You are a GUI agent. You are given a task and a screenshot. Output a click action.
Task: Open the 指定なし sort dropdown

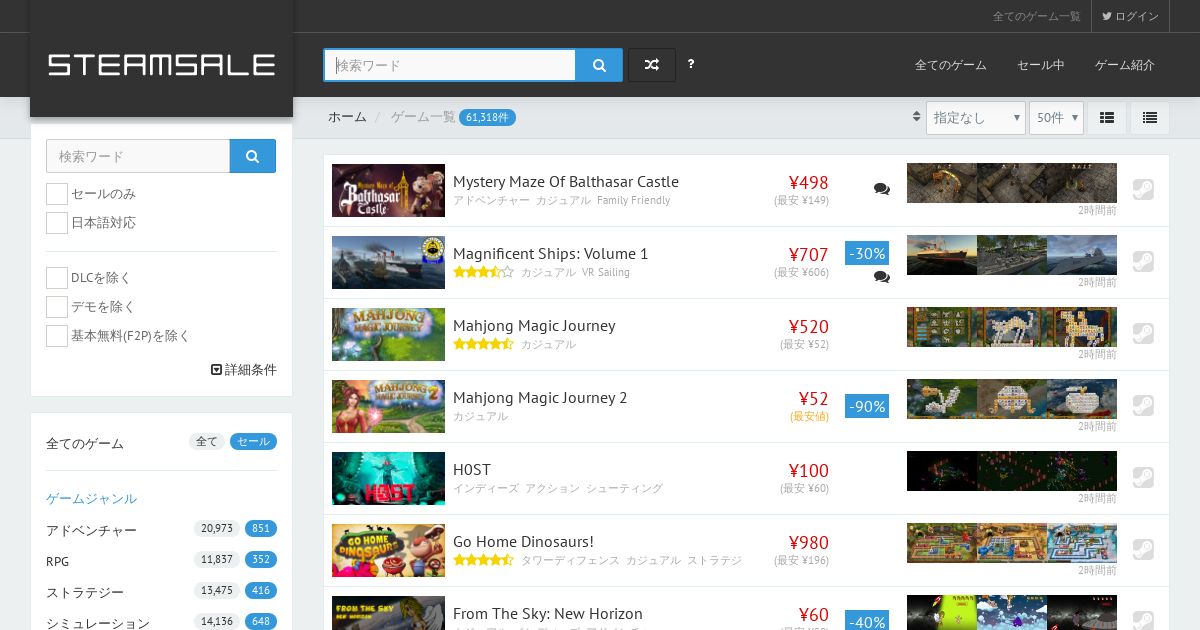(976, 118)
